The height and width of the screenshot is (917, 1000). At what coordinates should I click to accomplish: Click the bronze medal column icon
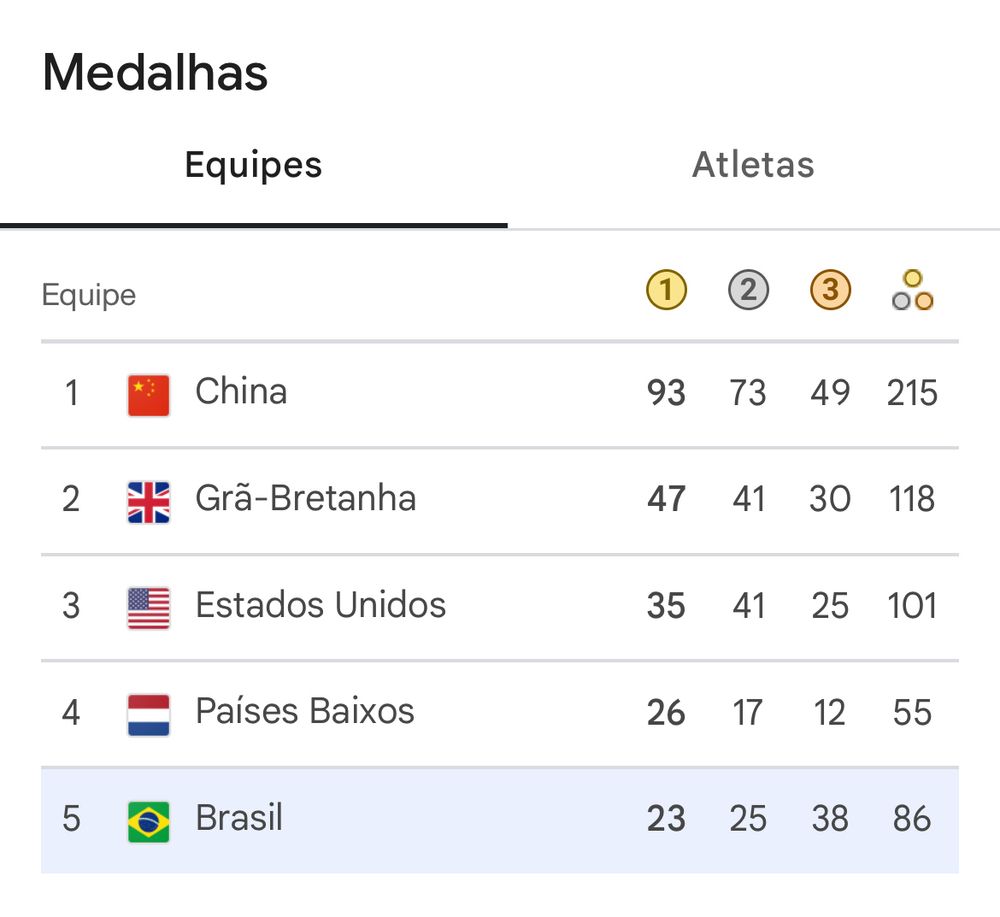(830, 290)
